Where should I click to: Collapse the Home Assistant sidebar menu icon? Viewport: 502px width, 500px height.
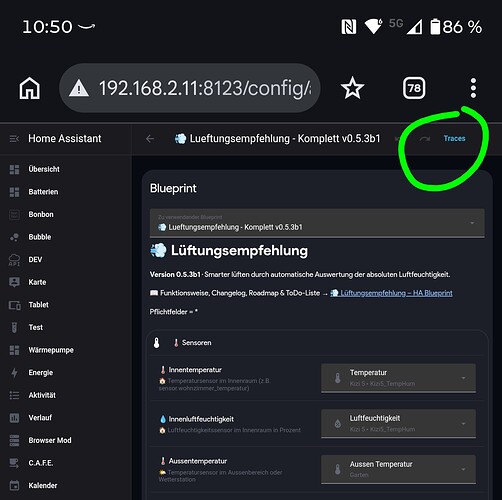tap(14, 138)
